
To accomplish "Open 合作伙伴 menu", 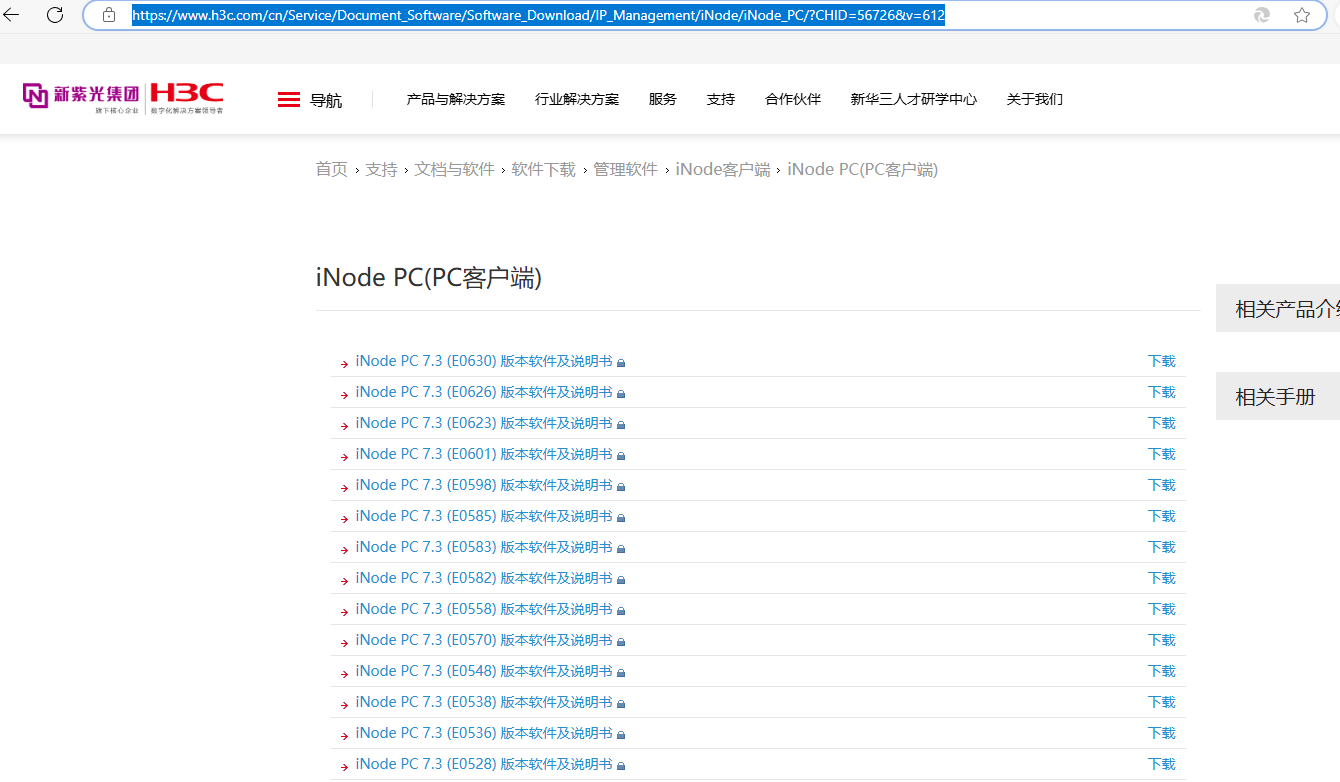I will [793, 99].
